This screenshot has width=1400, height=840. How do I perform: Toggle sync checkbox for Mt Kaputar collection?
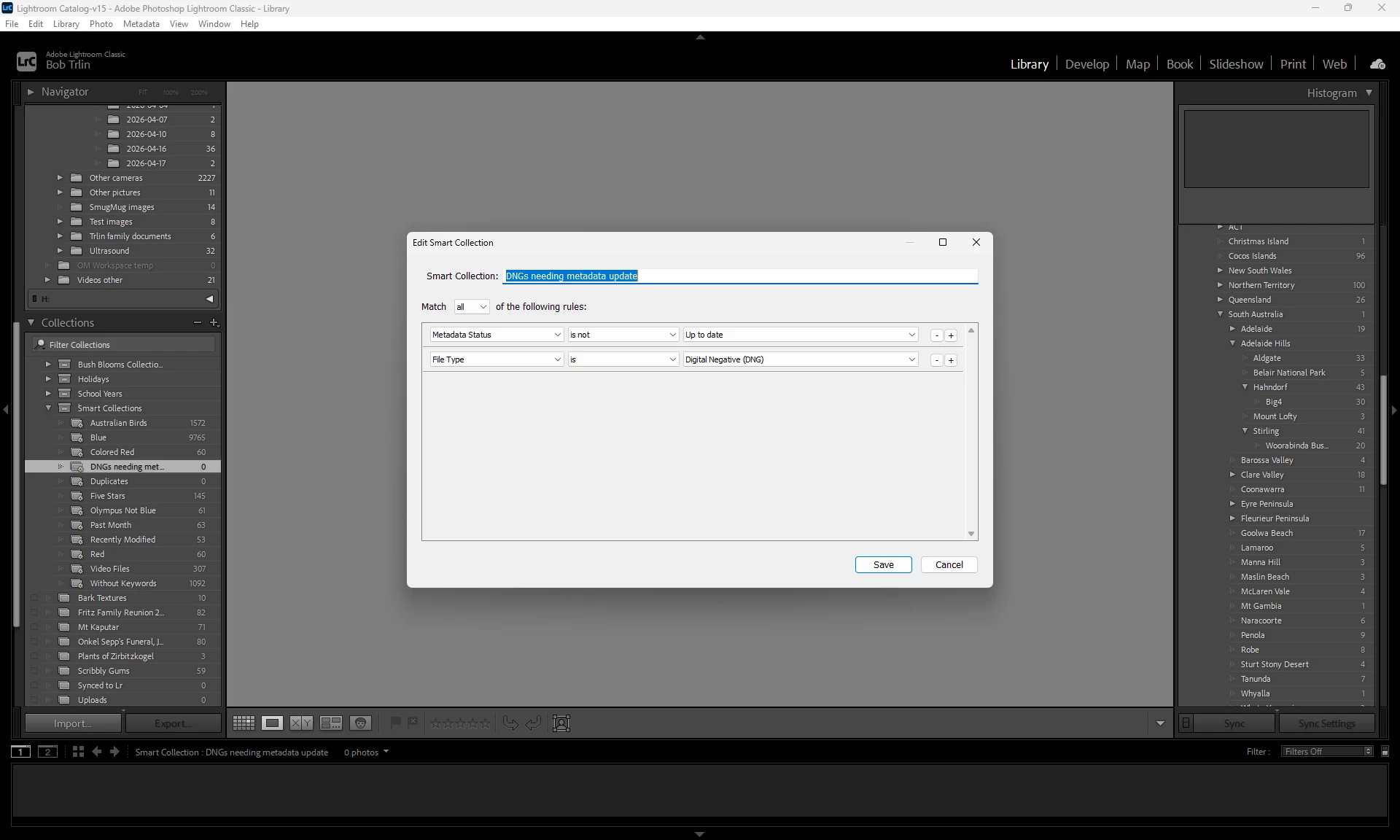(x=34, y=627)
